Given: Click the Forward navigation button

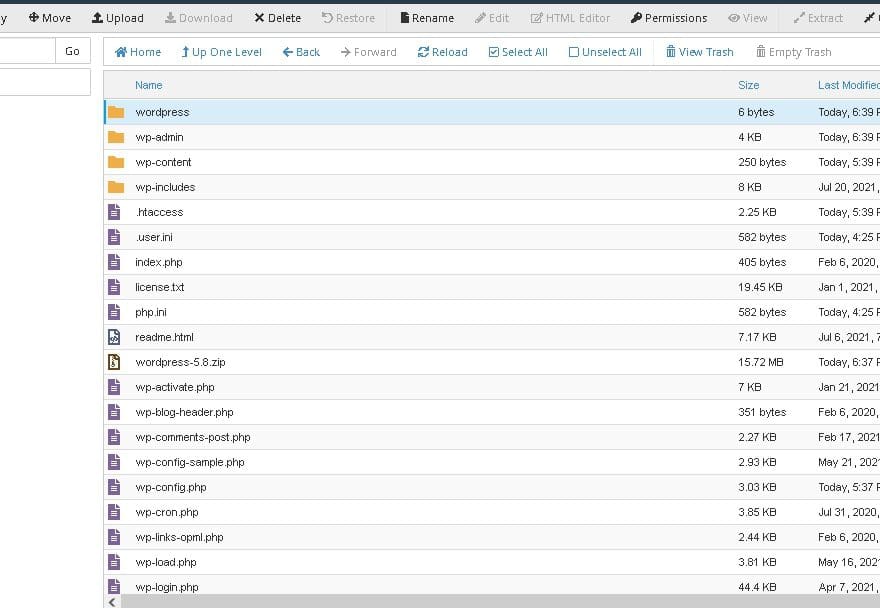Looking at the screenshot, I should [368, 52].
